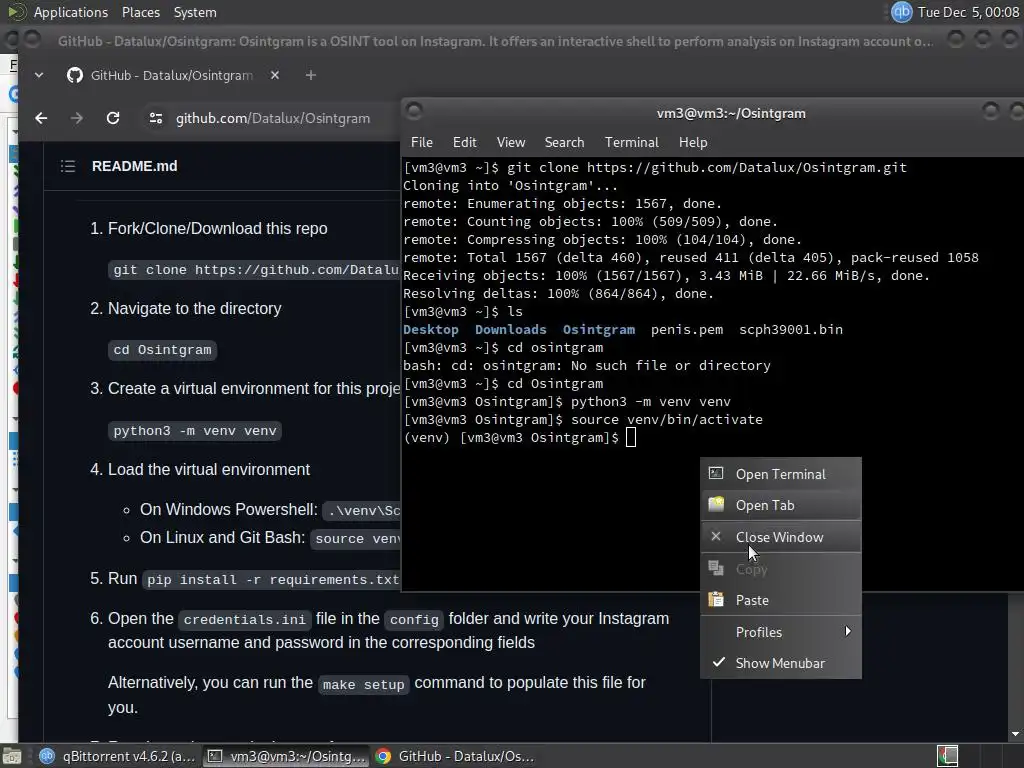Select Paste from the context menu
The height and width of the screenshot is (768, 1024).
(x=781, y=600)
